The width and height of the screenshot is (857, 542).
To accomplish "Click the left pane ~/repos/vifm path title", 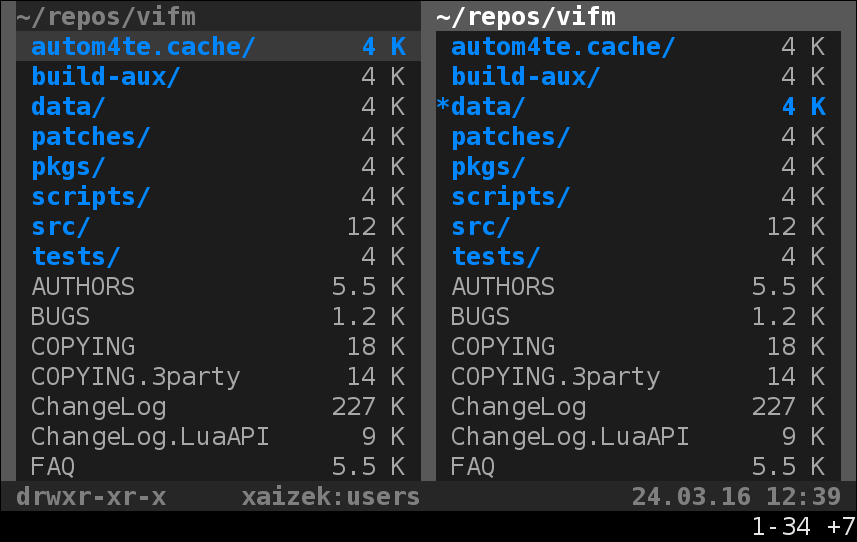I will [x=106, y=17].
